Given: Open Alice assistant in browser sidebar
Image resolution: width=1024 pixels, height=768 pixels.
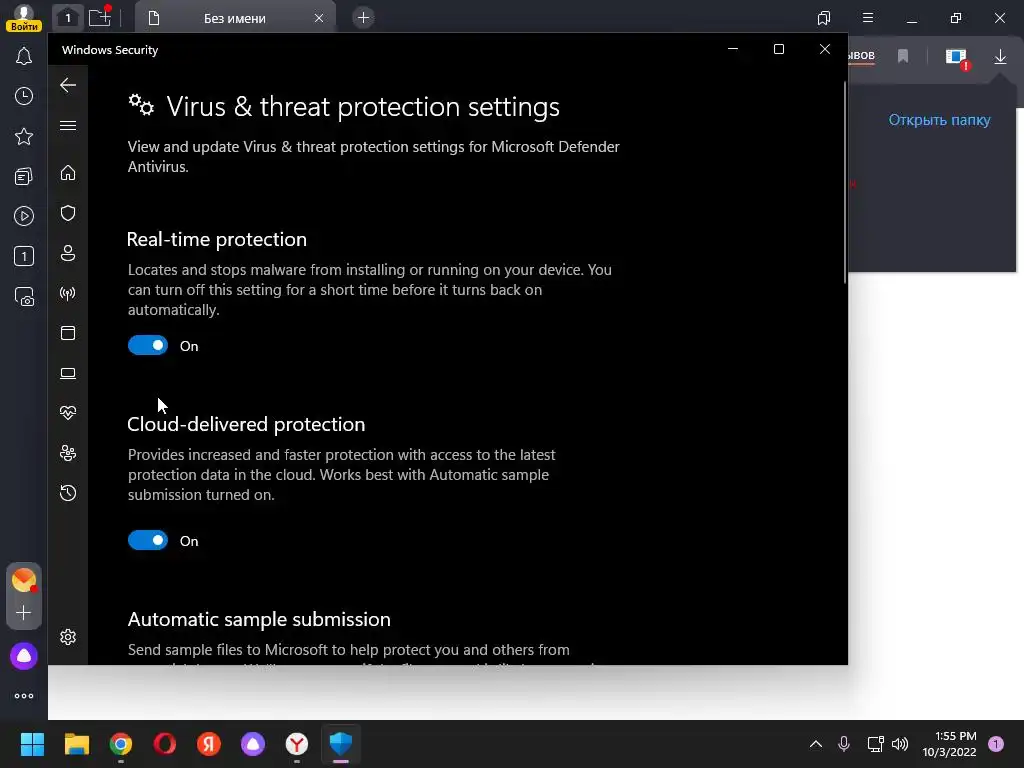Looking at the screenshot, I should [x=24, y=656].
